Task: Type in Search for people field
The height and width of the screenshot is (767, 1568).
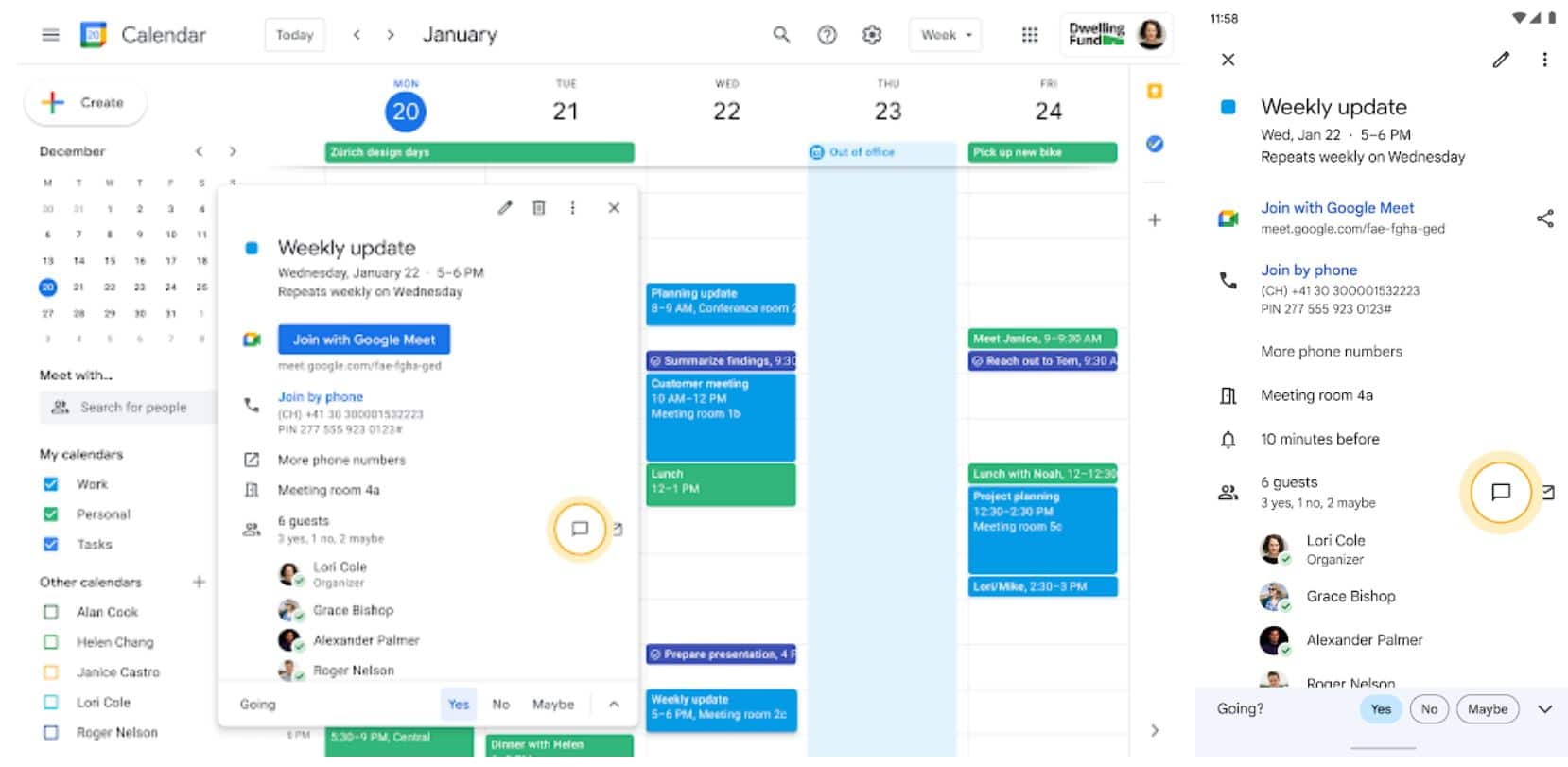Action: tap(133, 408)
